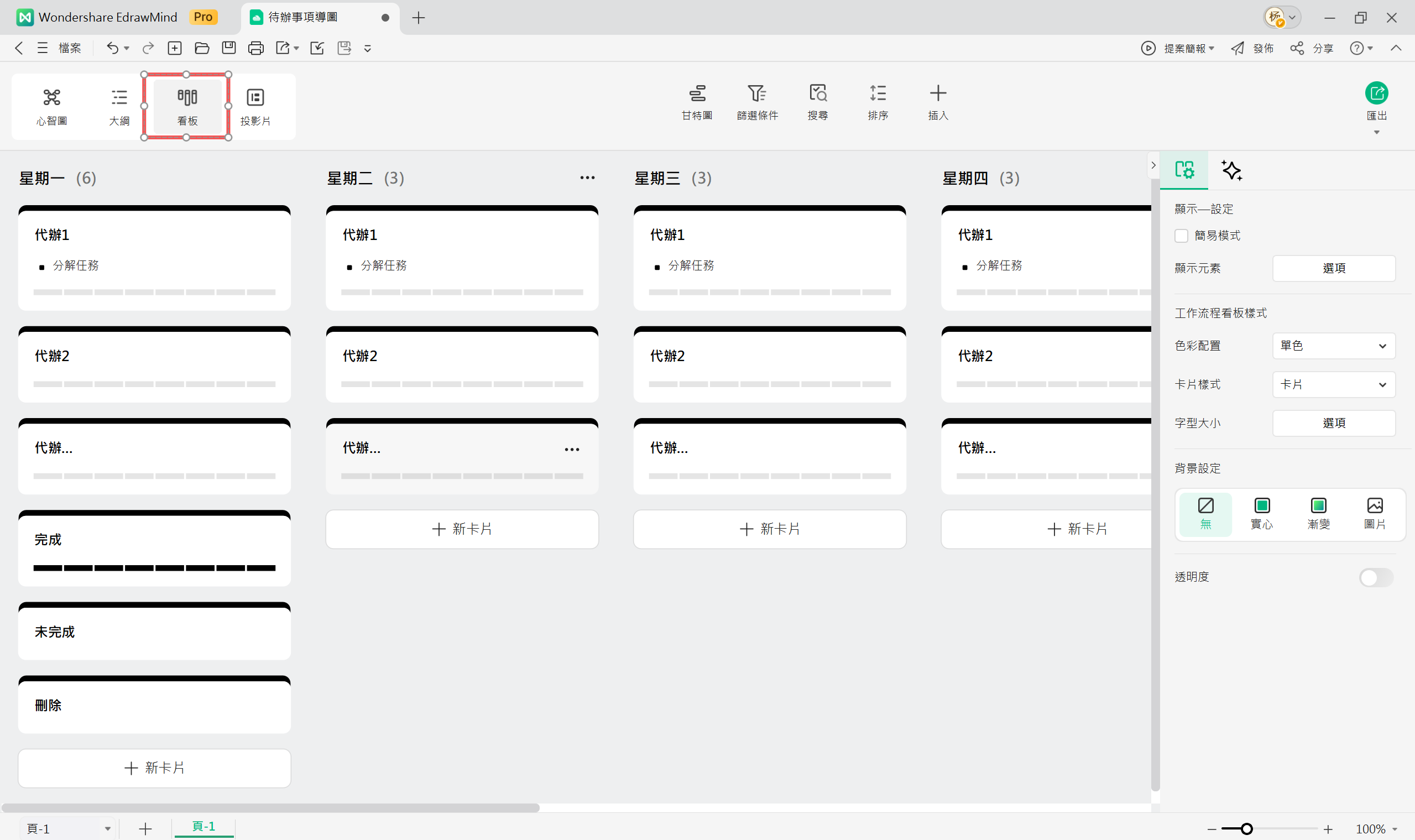Open the 甘特圖 view
The width and height of the screenshot is (1415, 840).
point(697,102)
